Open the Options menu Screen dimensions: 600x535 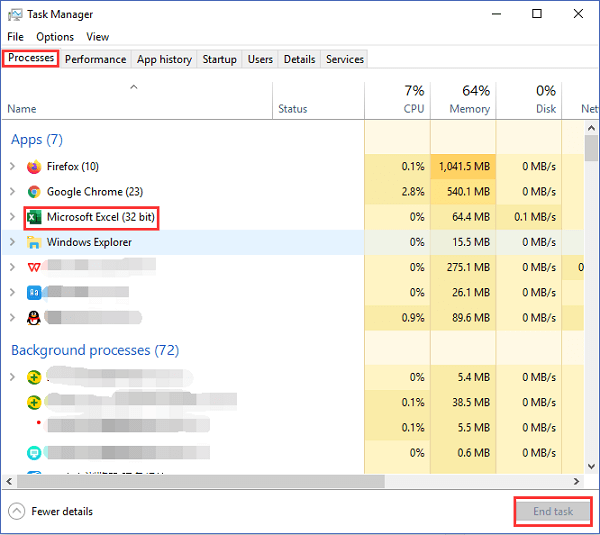55,37
